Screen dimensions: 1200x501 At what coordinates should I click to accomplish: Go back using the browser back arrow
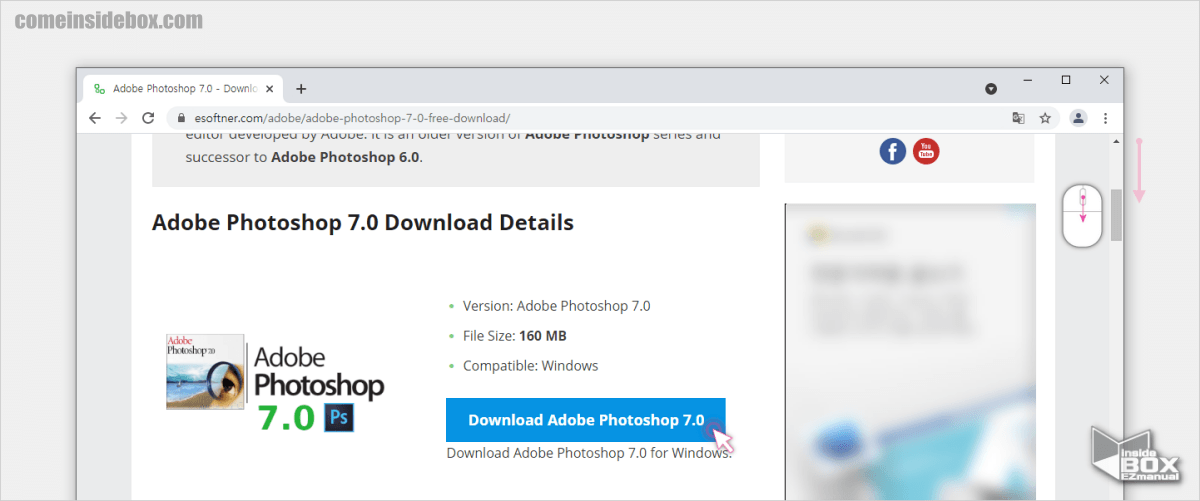tap(95, 118)
